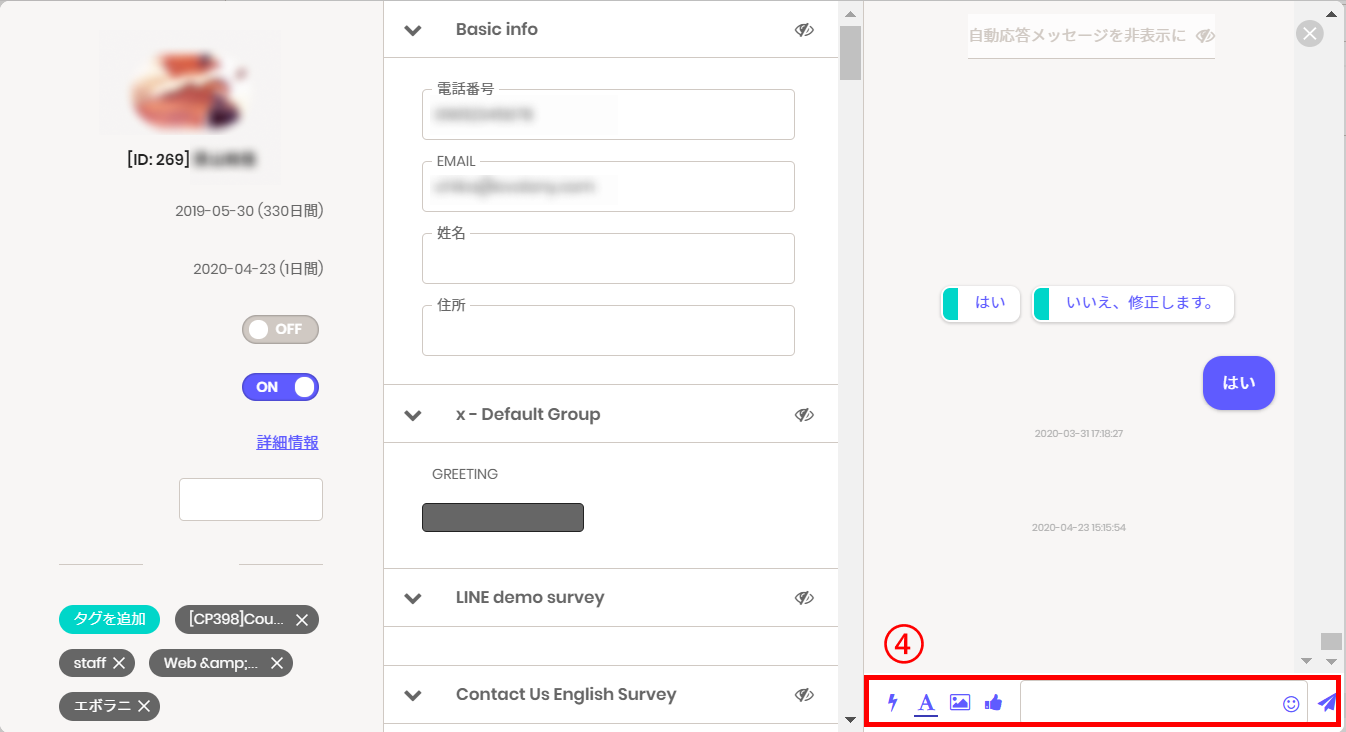
Task: Toggle visibility of LINE demo survey
Action: pos(804,598)
